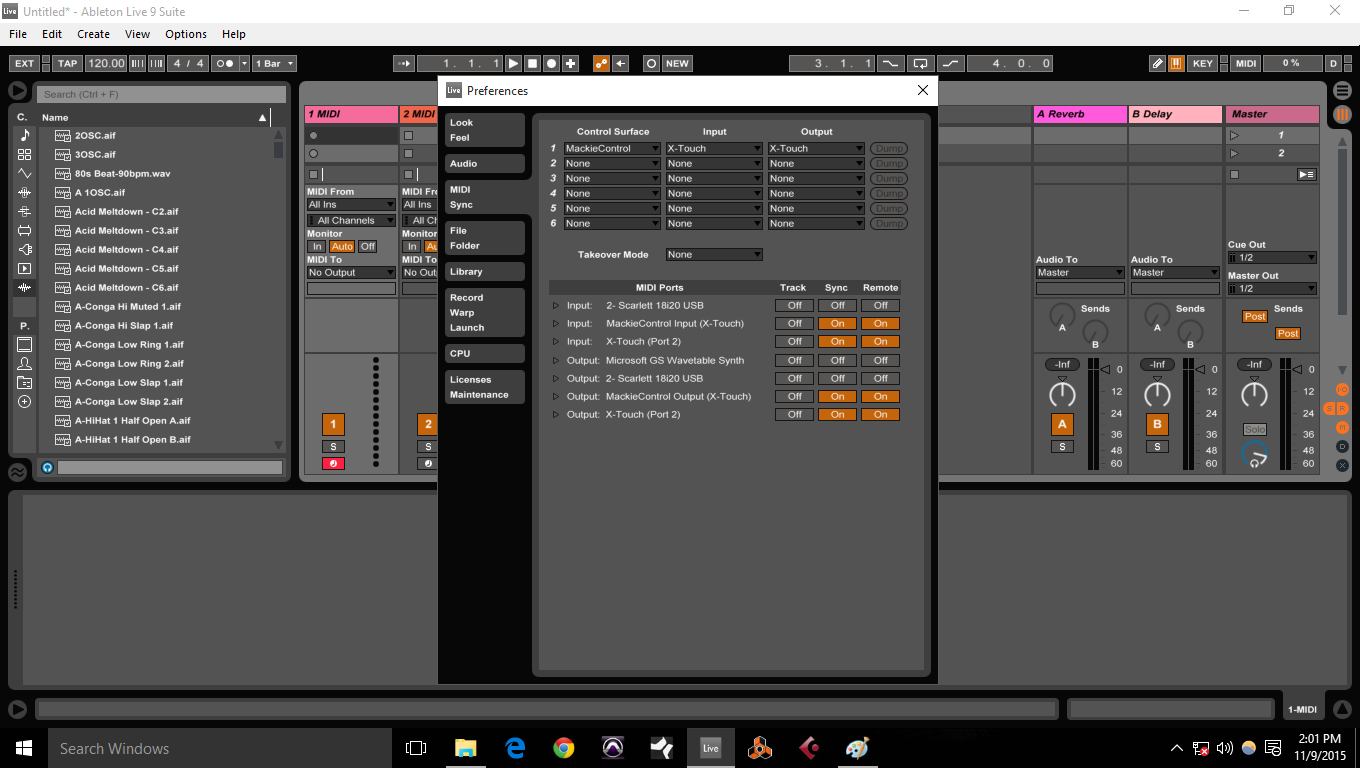Screen dimensions: 1360x768
Task: Enable Remote for Input Scarlett 18i20 USB
Action: (880, 305)
